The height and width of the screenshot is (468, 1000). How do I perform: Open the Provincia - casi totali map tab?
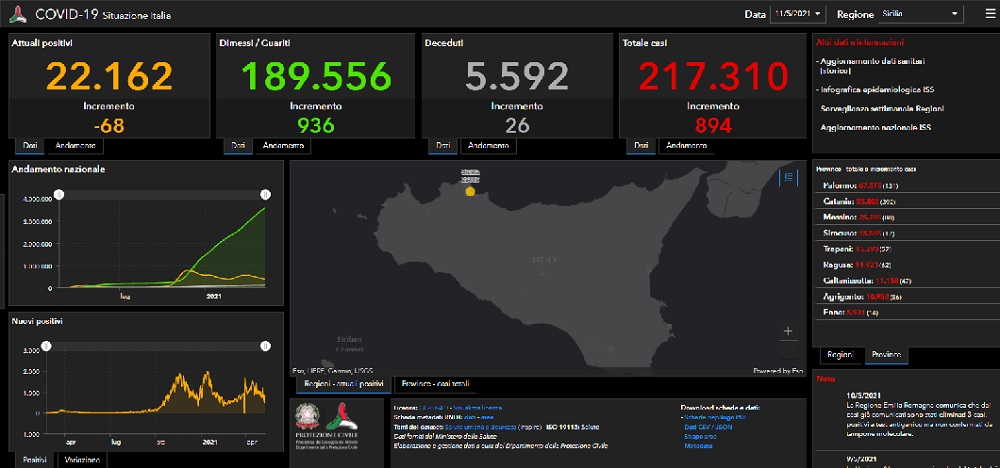point(434,384)
